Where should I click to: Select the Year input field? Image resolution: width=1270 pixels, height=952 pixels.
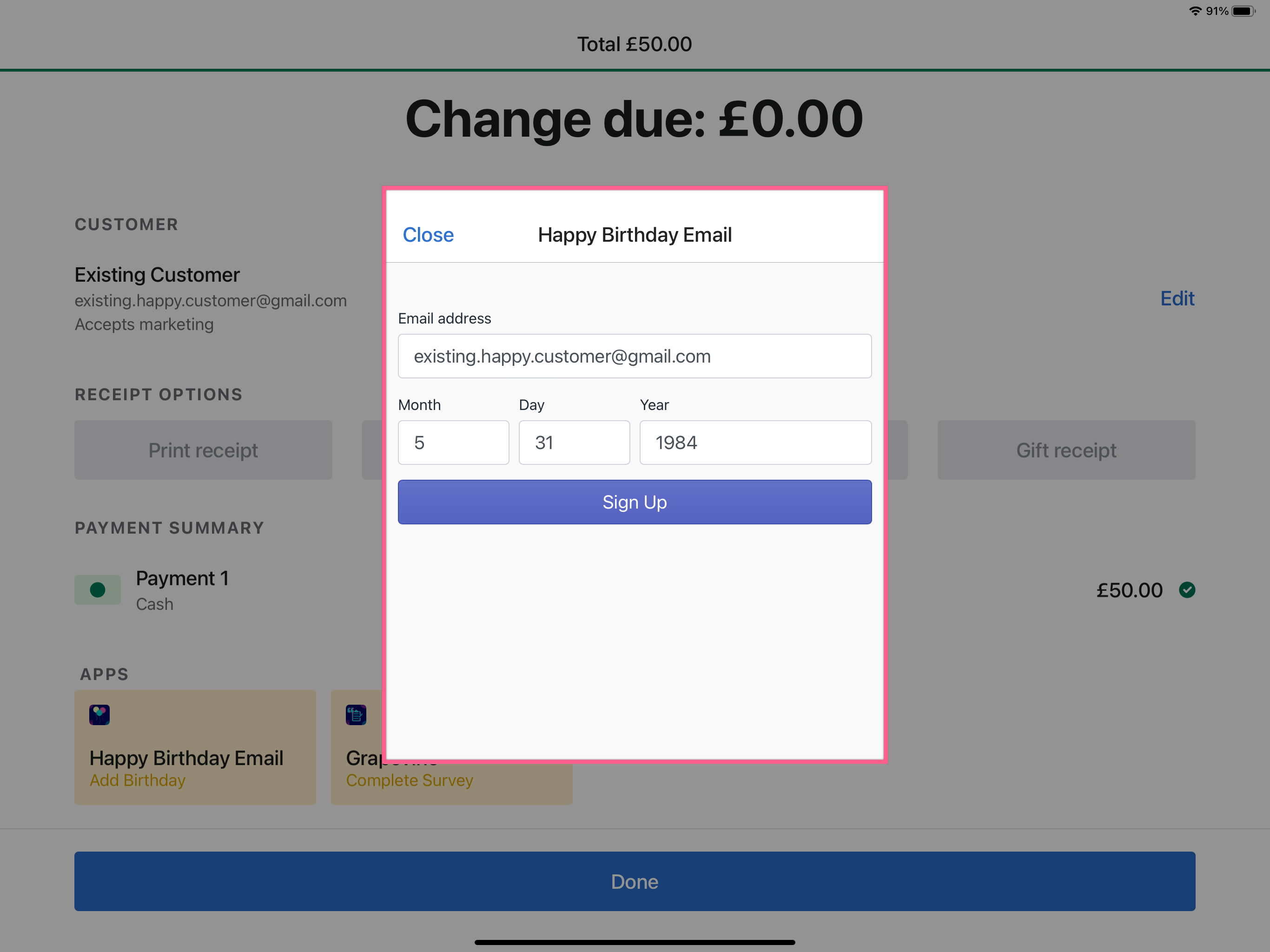(755, 443)
